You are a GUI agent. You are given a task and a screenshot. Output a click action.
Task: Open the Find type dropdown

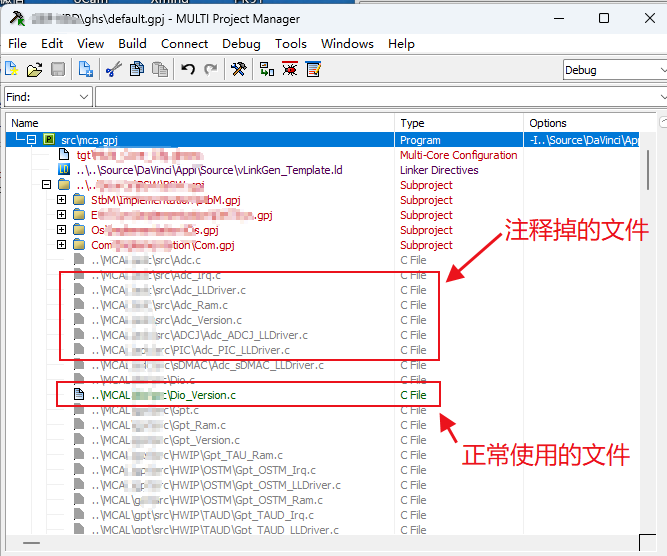[x=83, y=97]
